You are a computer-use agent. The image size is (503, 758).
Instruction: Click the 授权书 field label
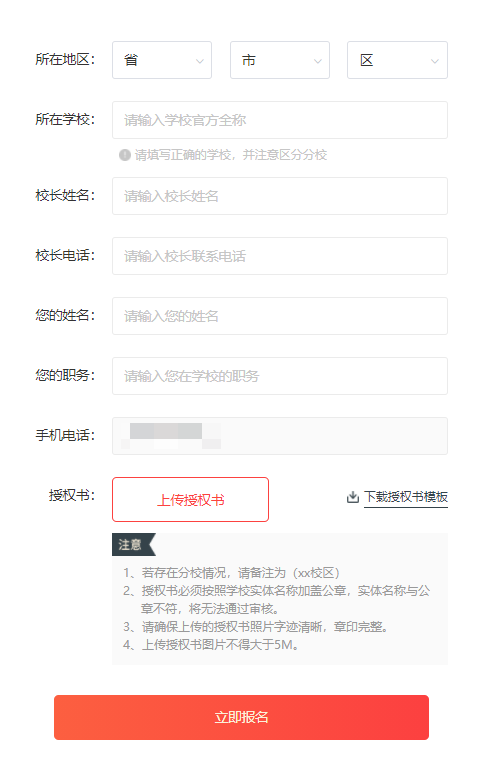coord(72,495)
